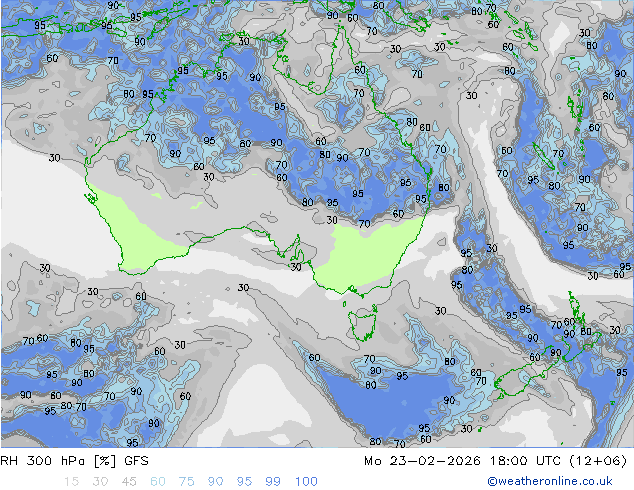Select legend value 75 in color scale
Screen dimensions: 634x490
click(186, 482)
